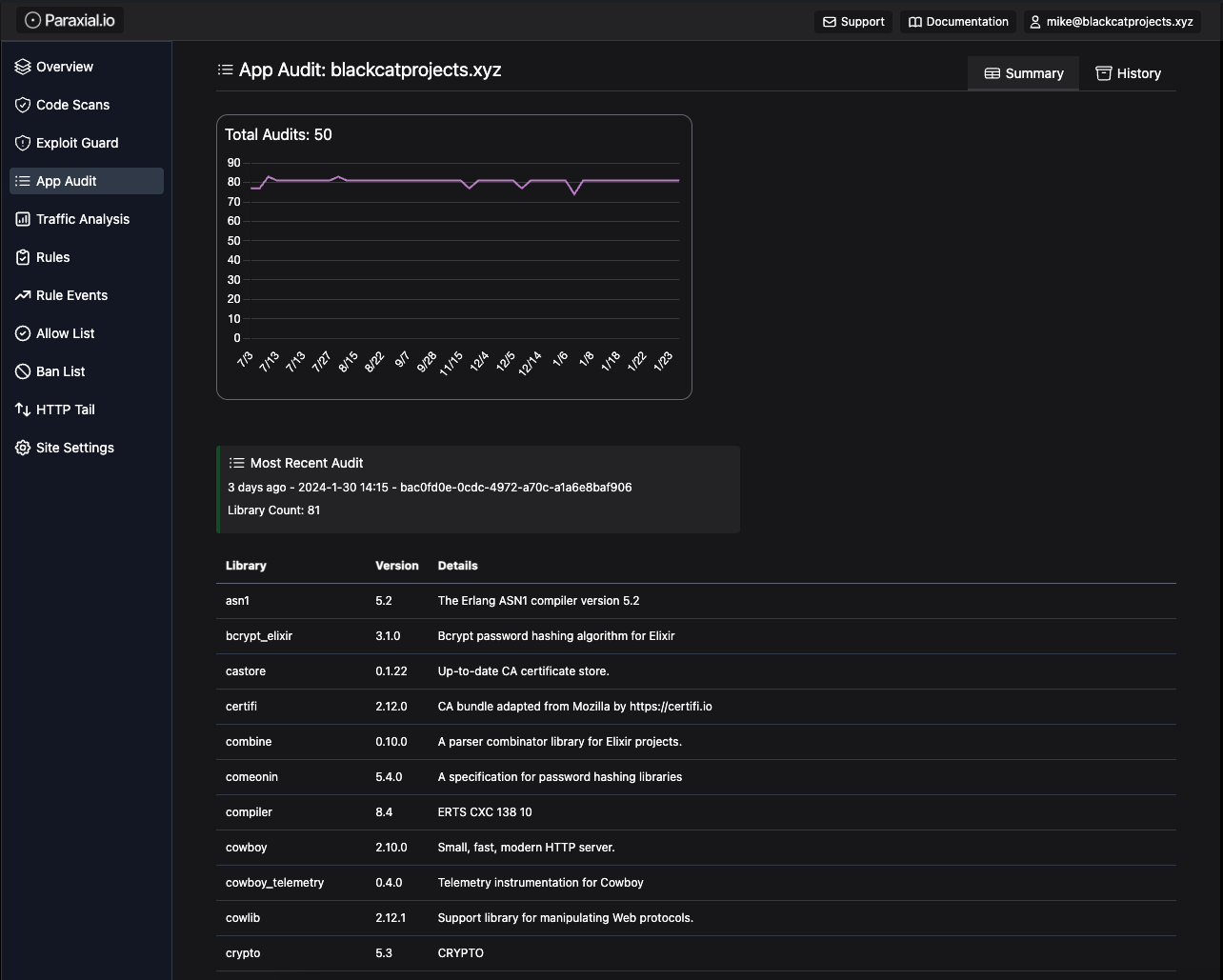The image size is (1223, 980).
Task: Click the list icon beside Most Recent Audit
Action: coord(237,463)
